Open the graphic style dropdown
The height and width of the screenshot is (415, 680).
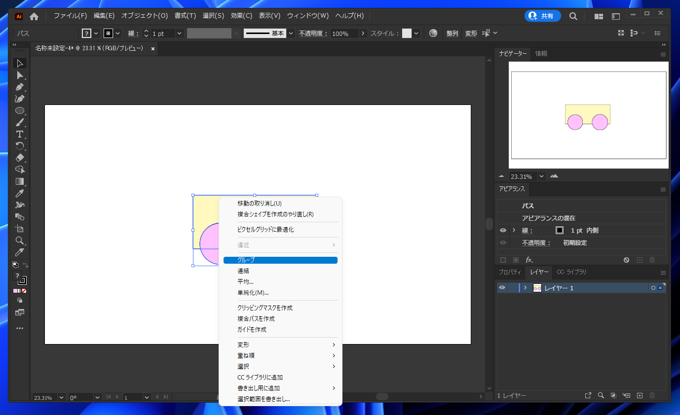click(416, 33)
